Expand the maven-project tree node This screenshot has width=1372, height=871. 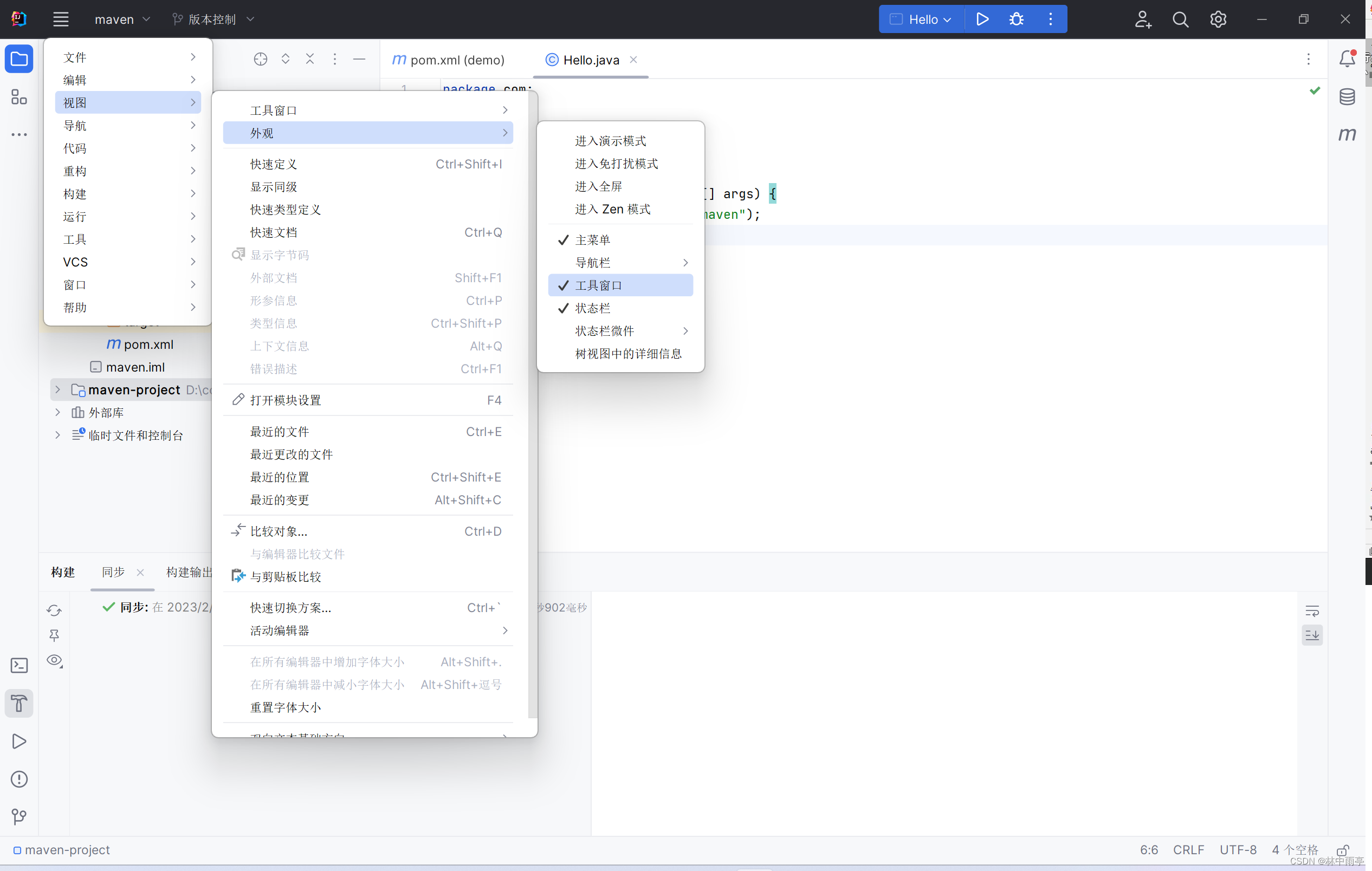[x=57, y=389]
